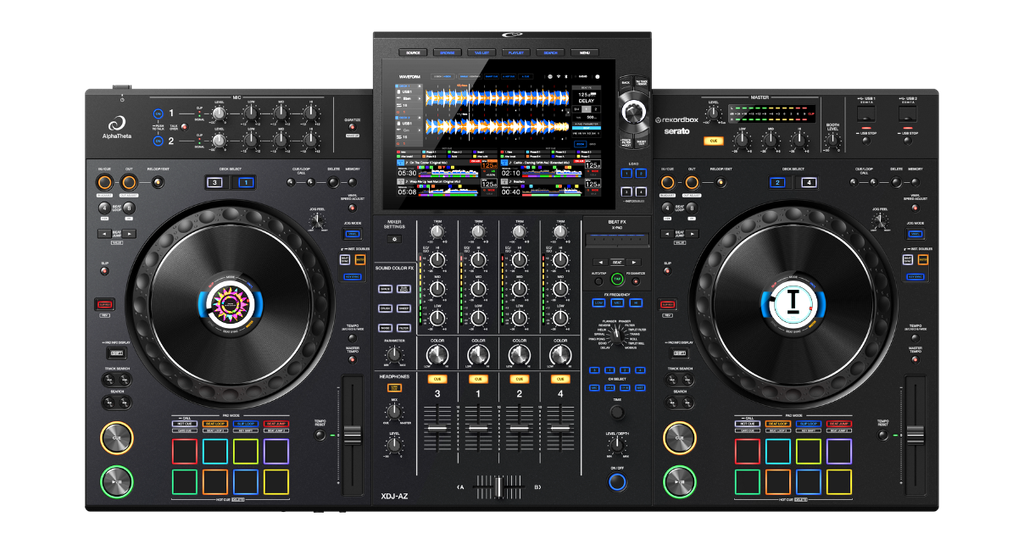Tap the red performance pad on left deck
This screenshot has height=544, width=1024.
185,451
